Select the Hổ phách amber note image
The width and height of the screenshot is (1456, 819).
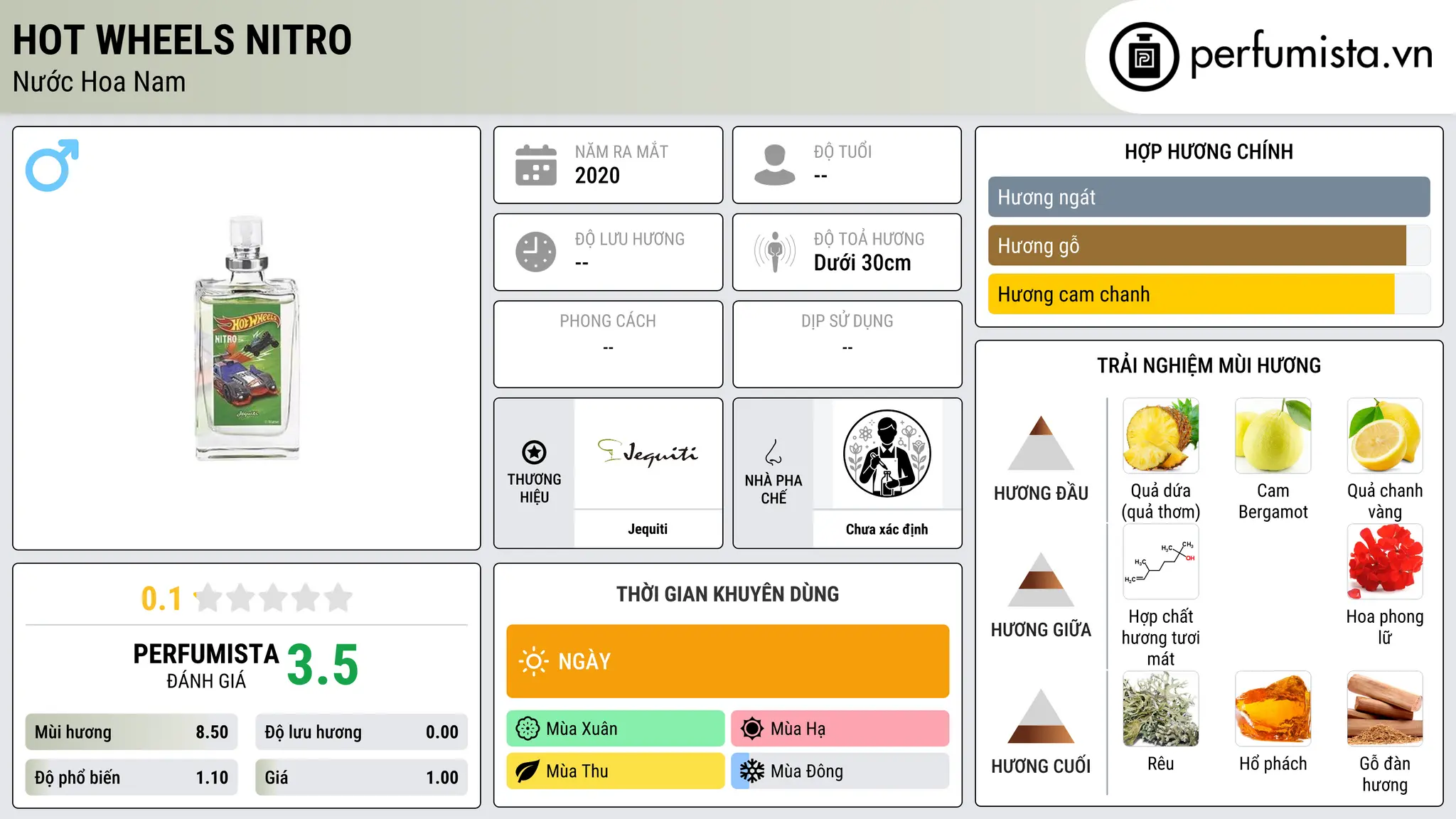1273,709
